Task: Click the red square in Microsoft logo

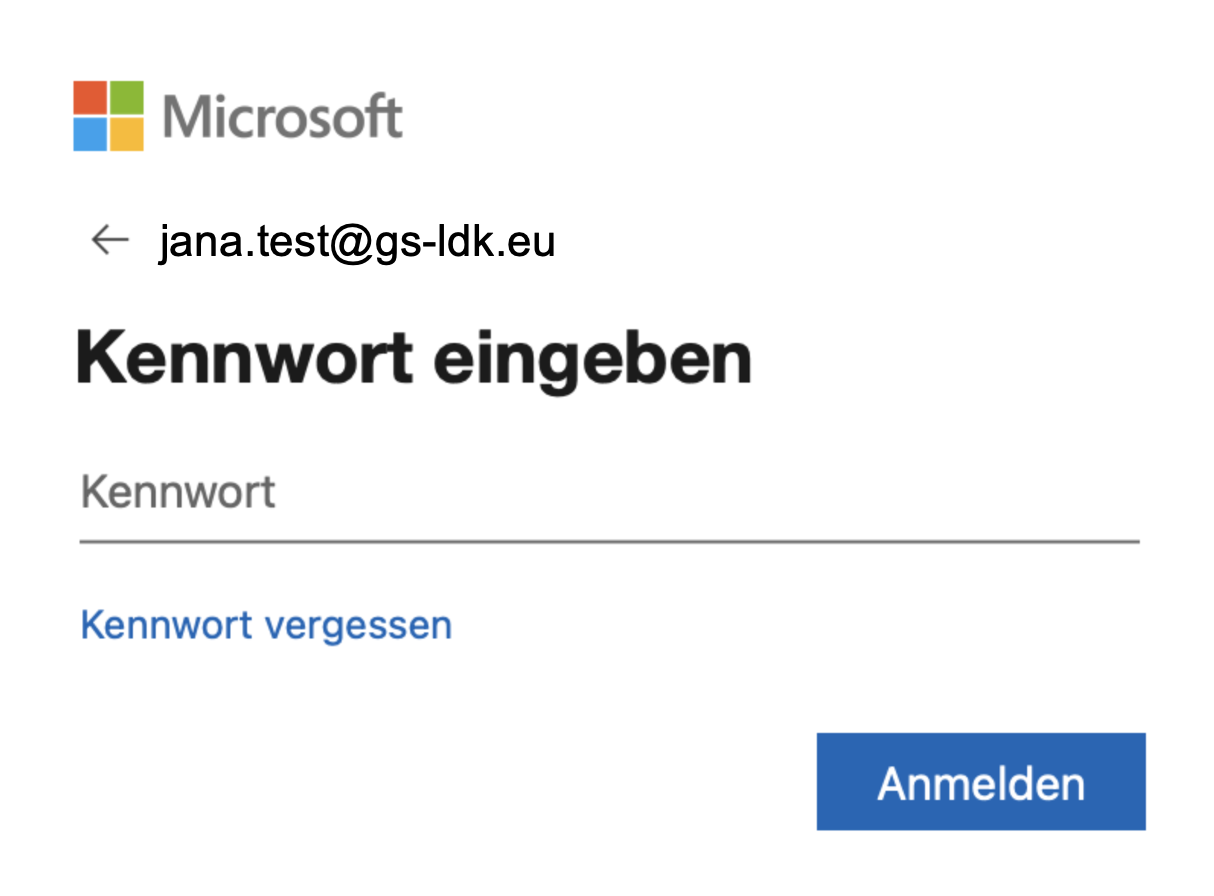Action: (x=90, y=98)
